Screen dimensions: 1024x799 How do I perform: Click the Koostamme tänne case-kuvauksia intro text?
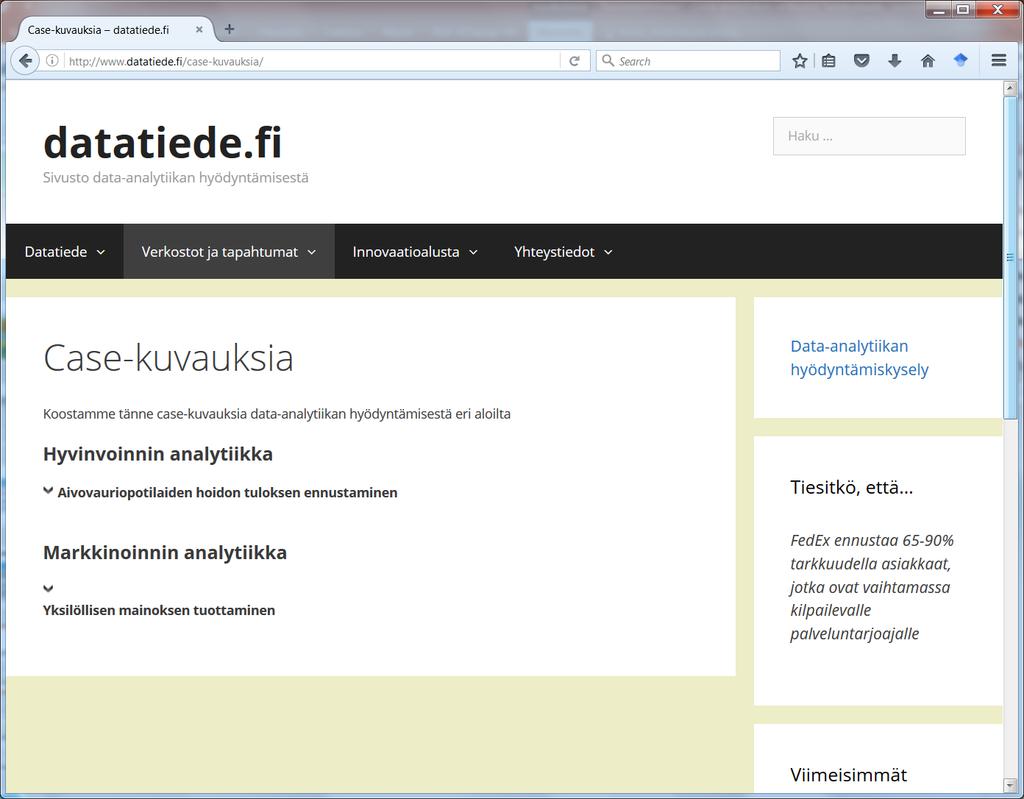point(277,414)
